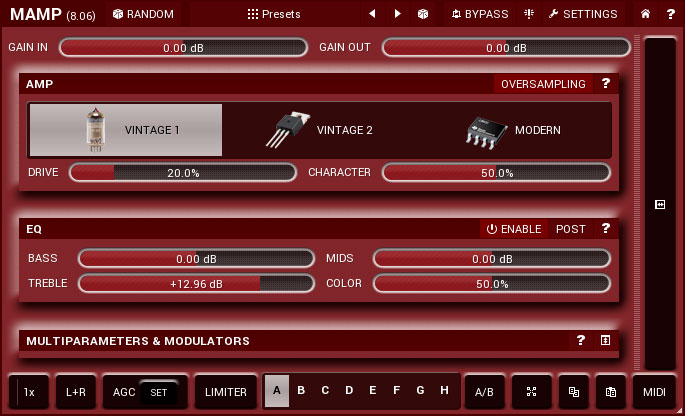Select VINTAGE 1 tube amp
Viewport: 685px width, 416px height.
pyautogui.click(x=126, y=130)
